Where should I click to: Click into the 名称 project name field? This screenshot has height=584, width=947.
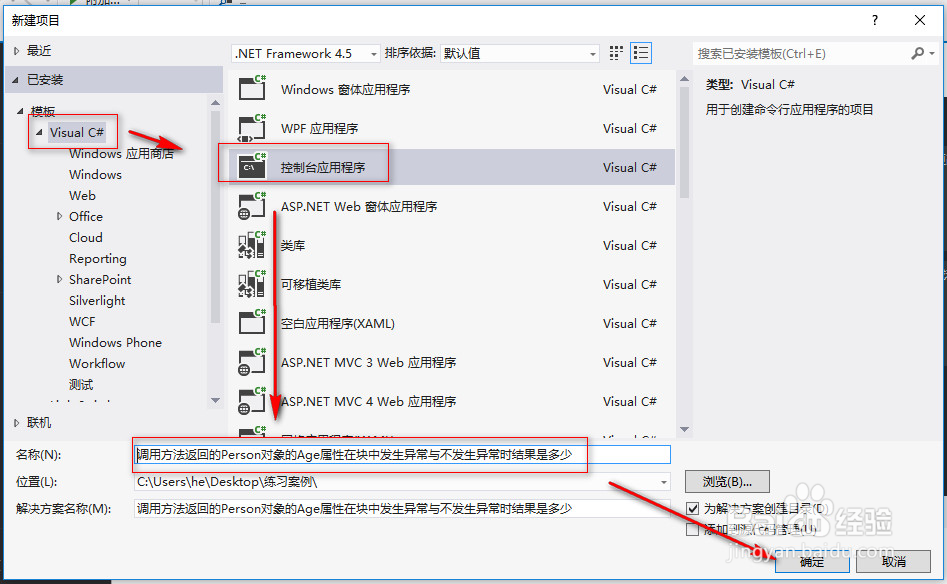402,454
